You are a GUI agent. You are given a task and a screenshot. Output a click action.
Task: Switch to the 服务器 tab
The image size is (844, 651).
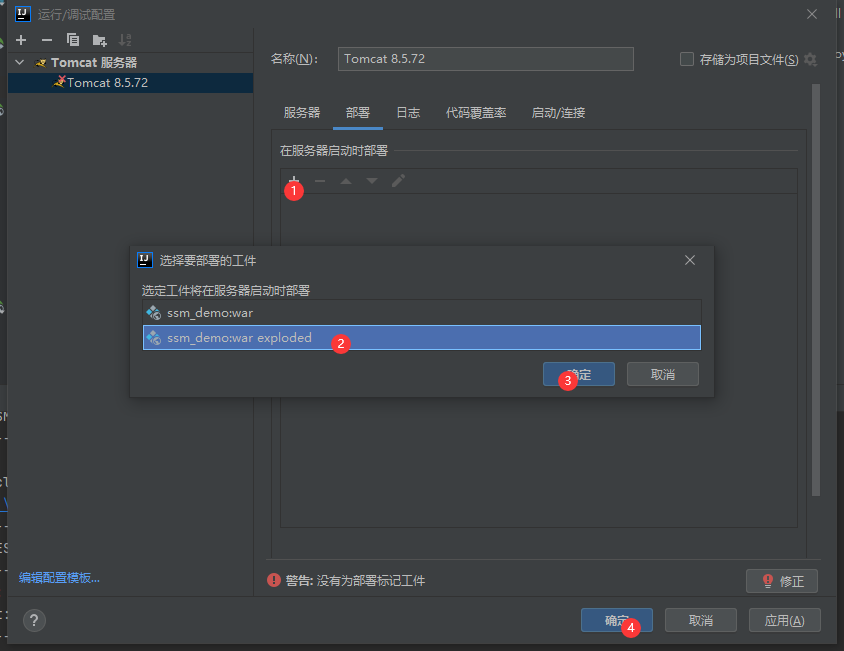301,113
